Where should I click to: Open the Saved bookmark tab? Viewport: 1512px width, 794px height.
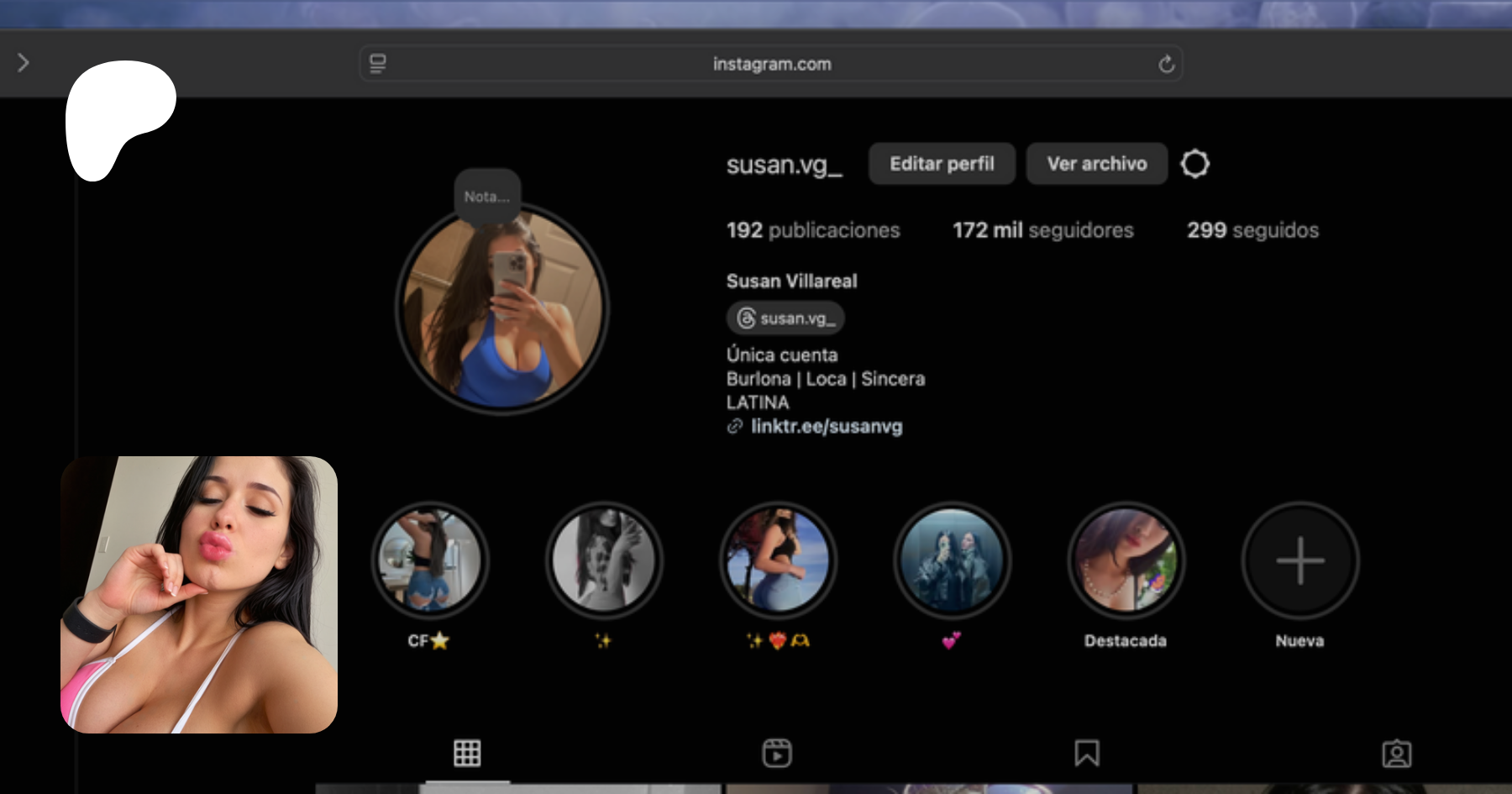pyautogui.click(x=1087, y=753)
